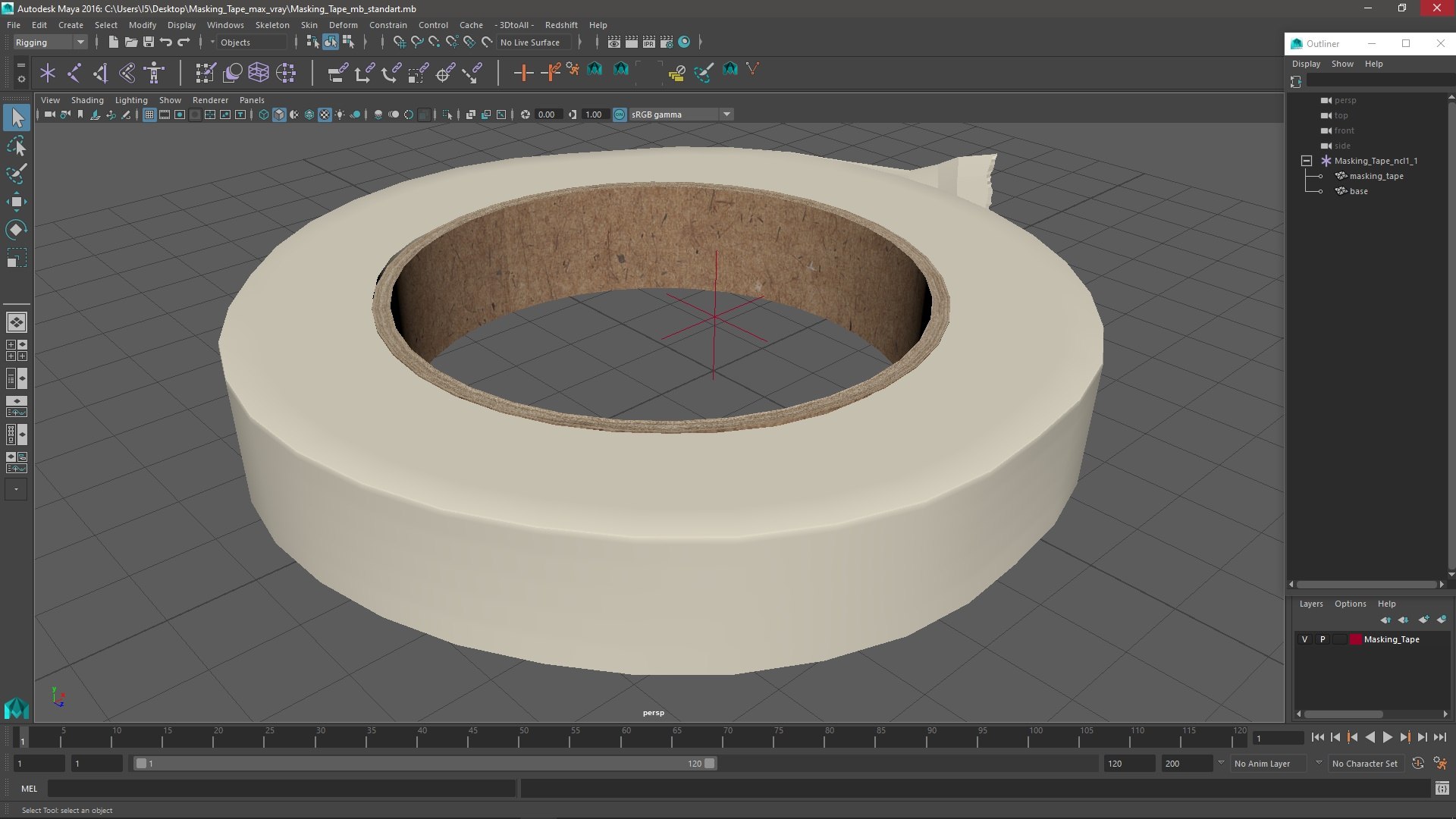Toggle smooth shade all cube icon
The width and height of the screenshot is (1456, 819).
click(x=279, y=115)
